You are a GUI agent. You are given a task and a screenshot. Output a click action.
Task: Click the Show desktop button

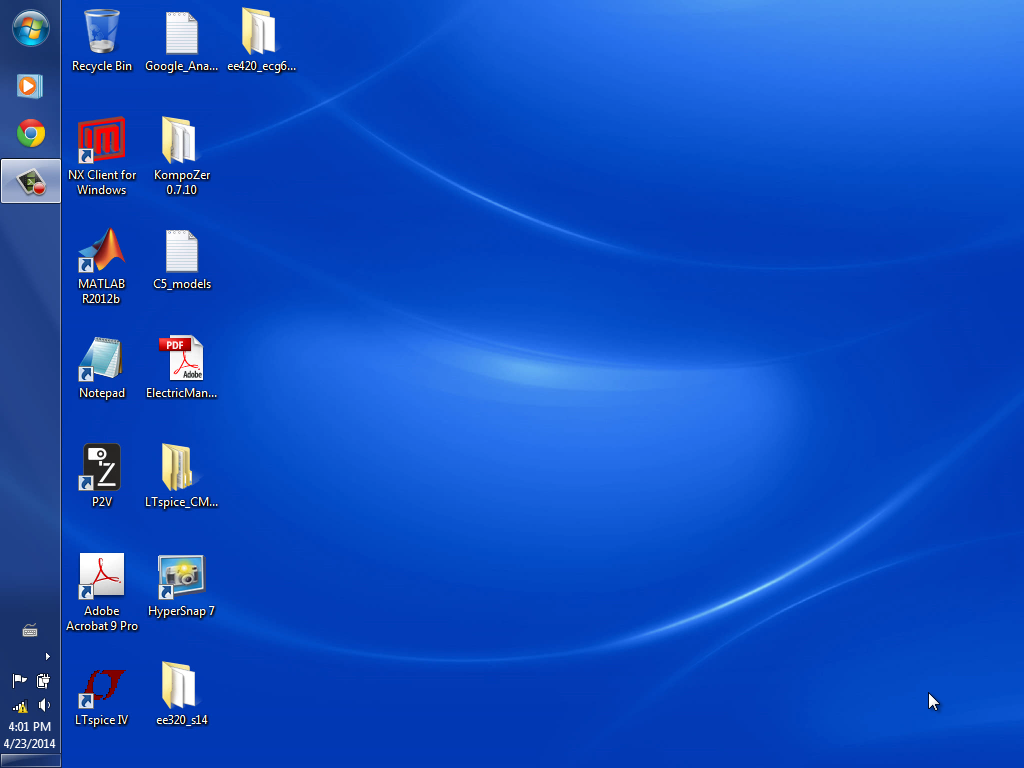tap(31, 761)
